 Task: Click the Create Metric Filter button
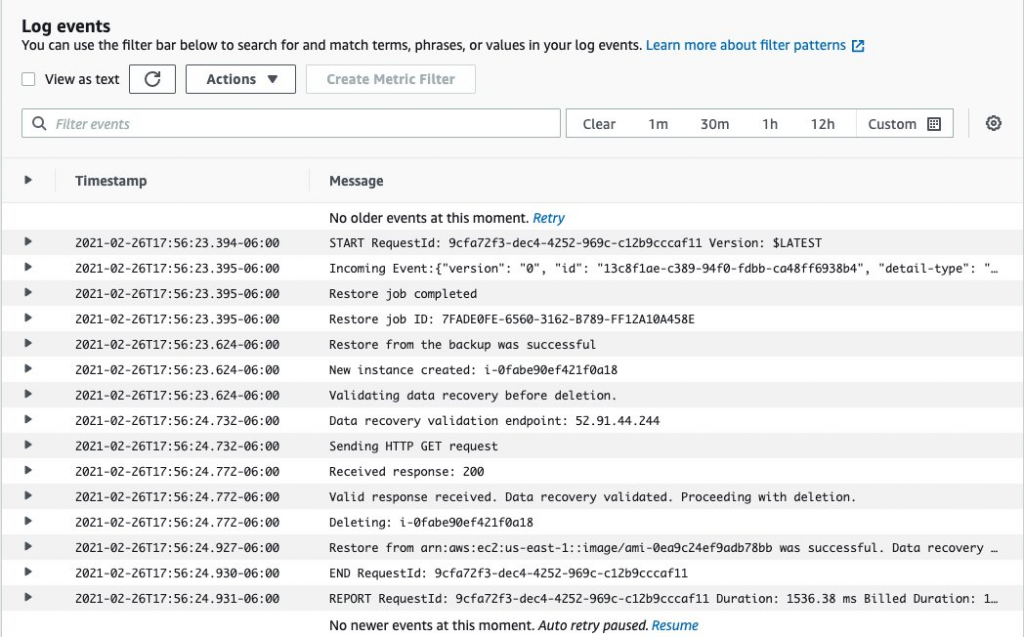[390, 78]
